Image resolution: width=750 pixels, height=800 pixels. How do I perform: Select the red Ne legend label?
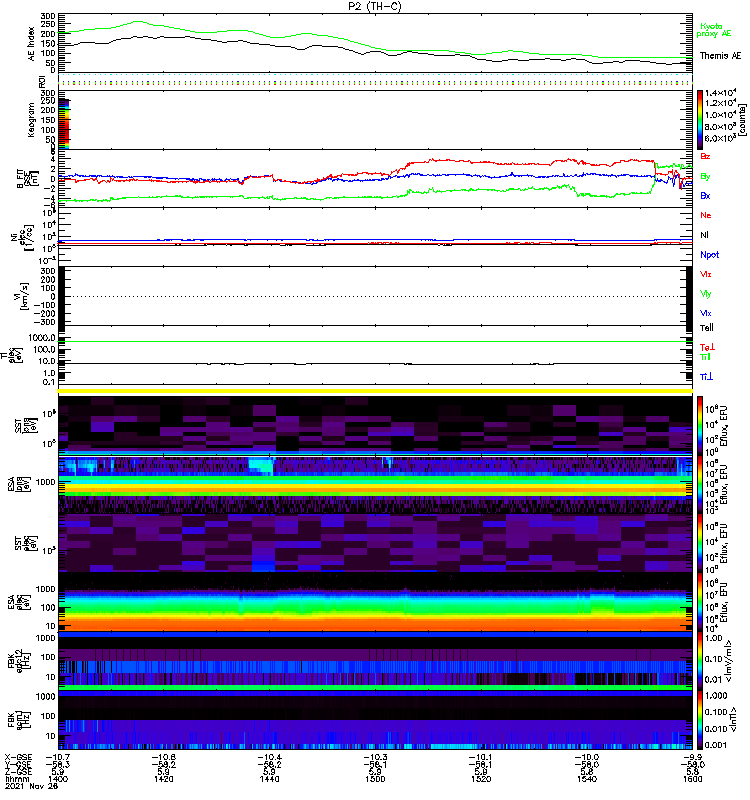tap(706, 215)
